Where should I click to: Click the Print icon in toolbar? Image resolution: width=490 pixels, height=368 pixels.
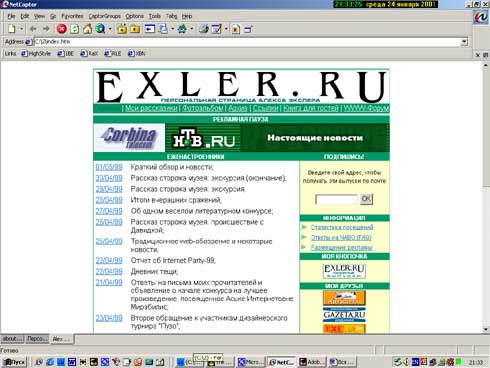(203, 29)
